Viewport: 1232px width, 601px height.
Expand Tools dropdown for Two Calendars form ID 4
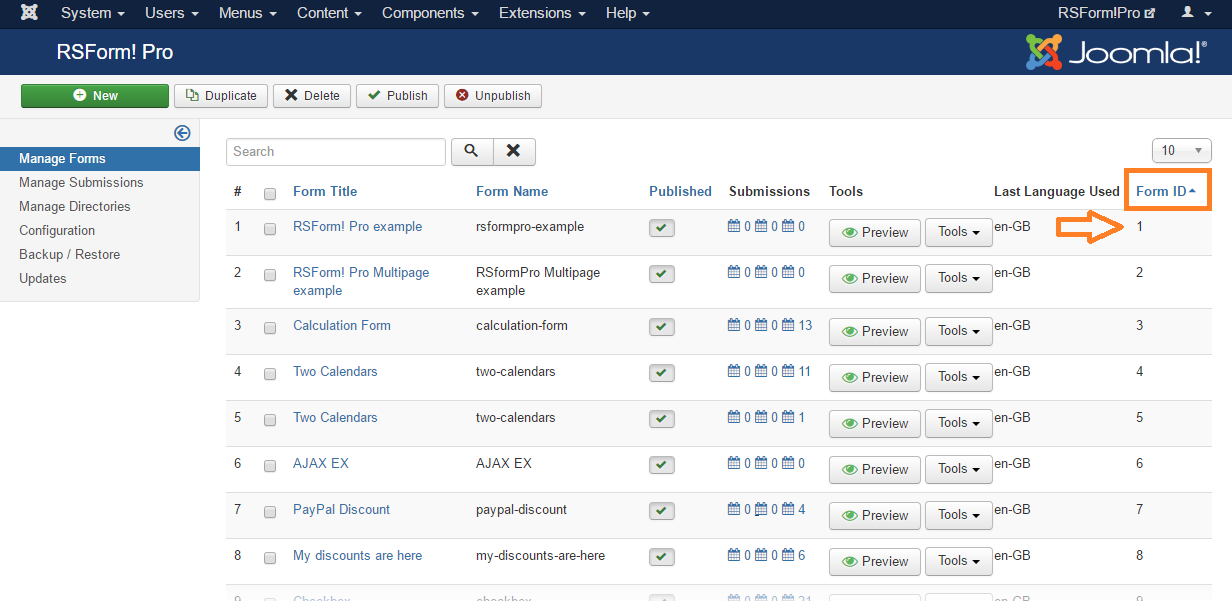[958, 377]
